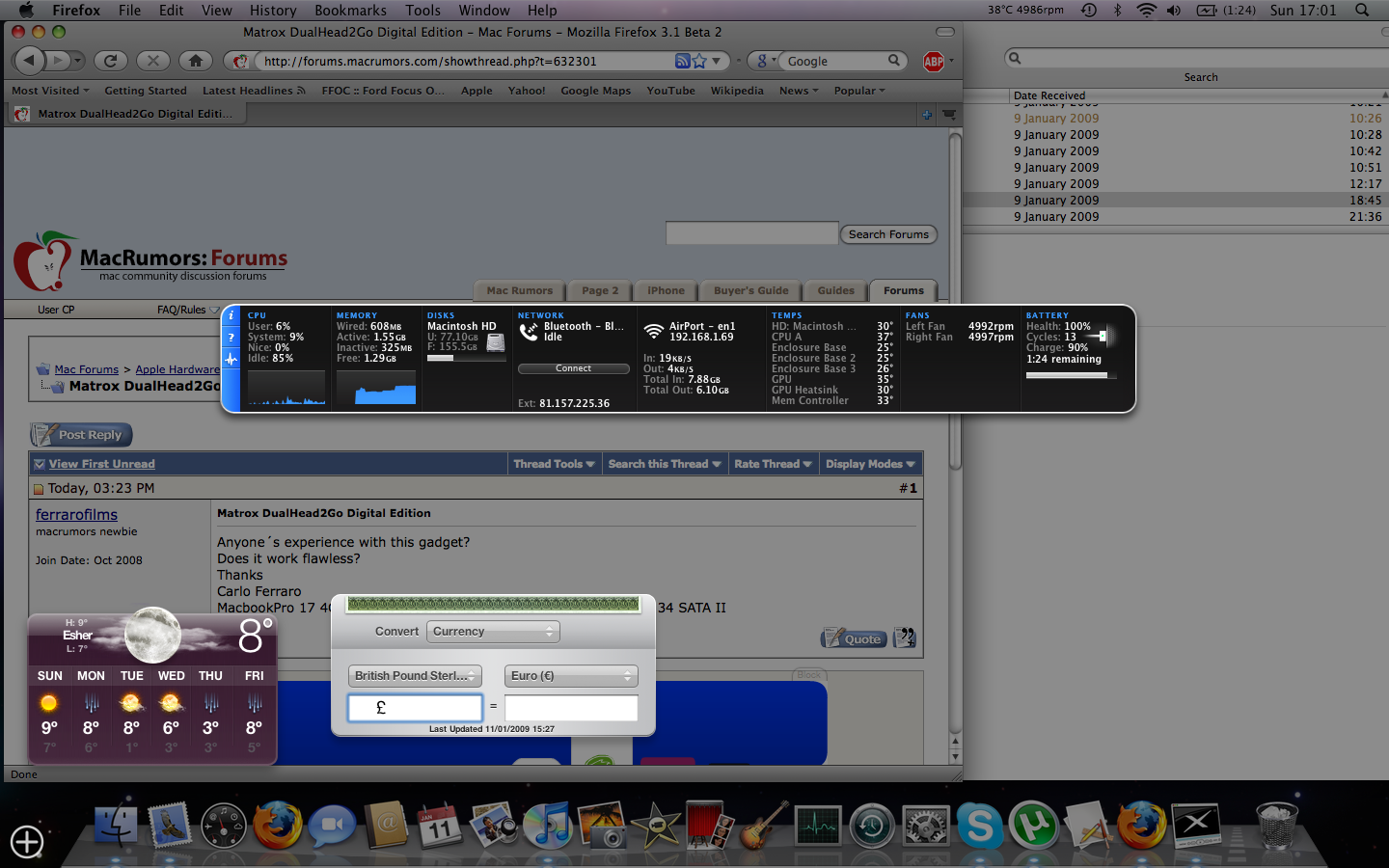Screen dimensions: 1389x868
Task: Open the Firefox home page button
Action: (196, 61)
